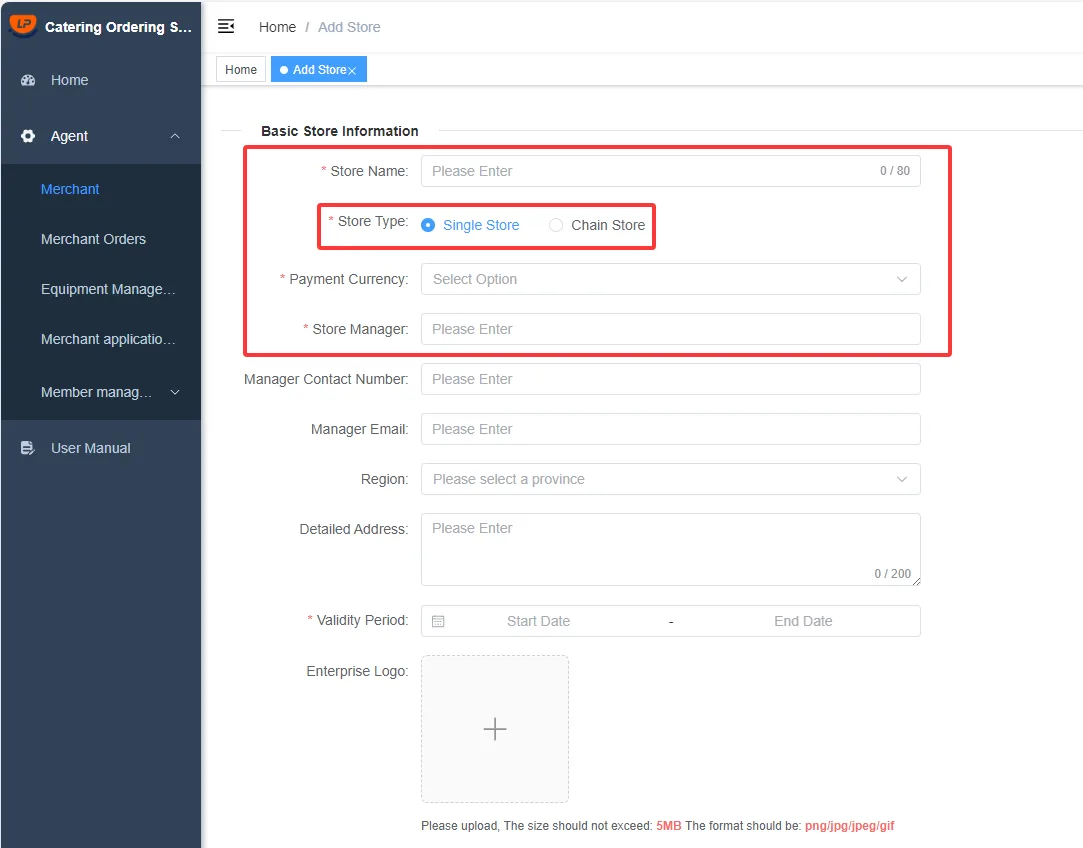Click the Agent gear icon in sidebar

tap(28, 136)
